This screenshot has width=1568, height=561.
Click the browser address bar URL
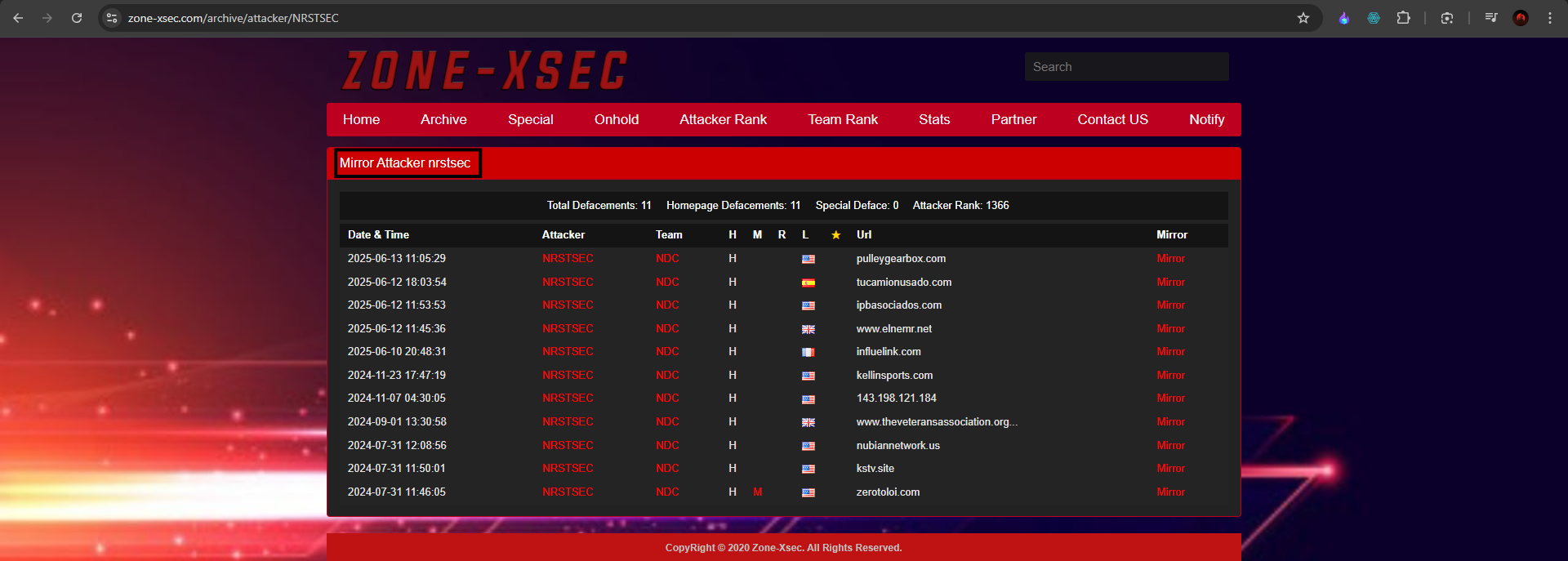(234, 18)
